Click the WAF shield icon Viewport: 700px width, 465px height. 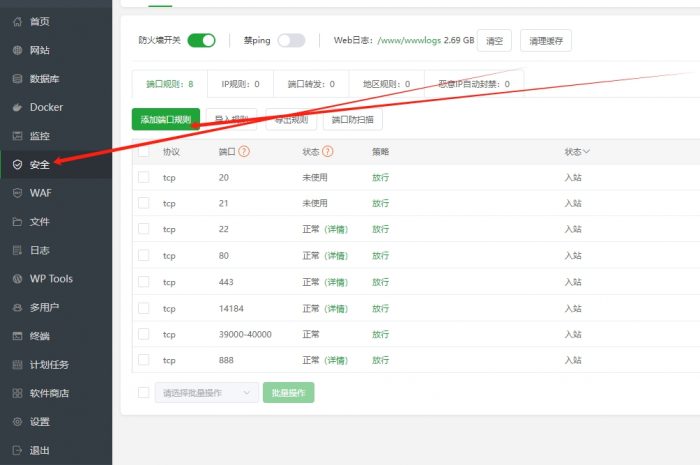tap(17, 193)
